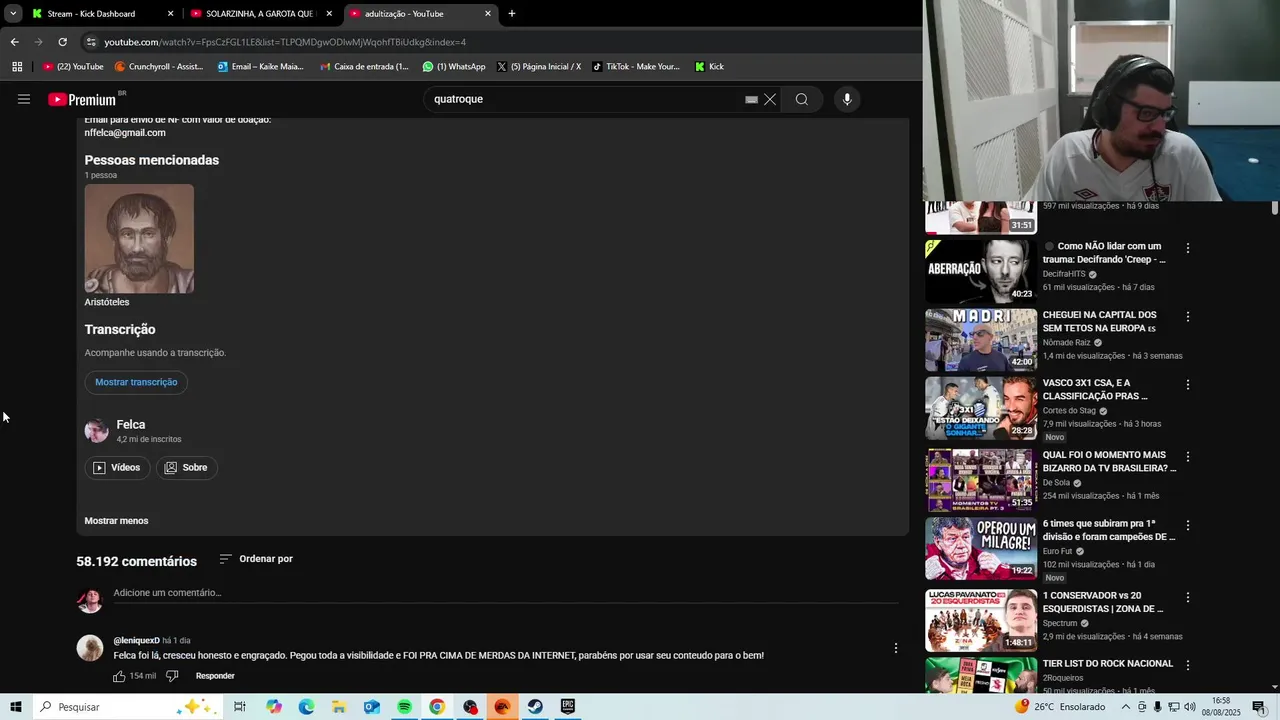Open Felca's 'Sobre' button
This screenshot has width=1280, height=720.
(x=186, y=468)
